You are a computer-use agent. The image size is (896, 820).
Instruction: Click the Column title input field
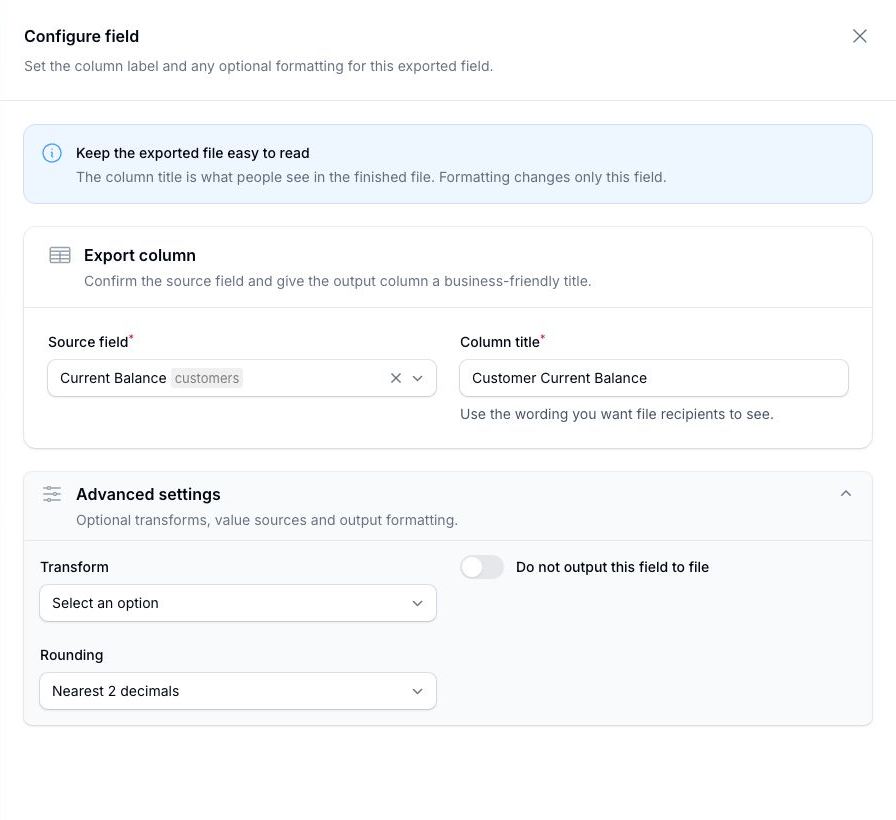pyautogui.click(x=654, y=378)
